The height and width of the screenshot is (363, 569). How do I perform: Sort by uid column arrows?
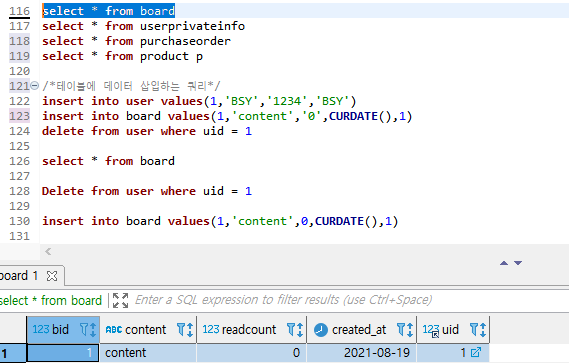coord(483,330)
